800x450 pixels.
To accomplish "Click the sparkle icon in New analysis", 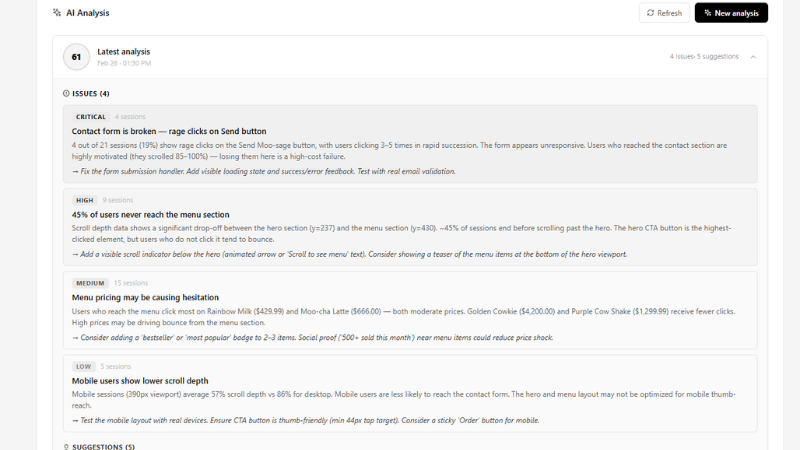I will 708,13.
